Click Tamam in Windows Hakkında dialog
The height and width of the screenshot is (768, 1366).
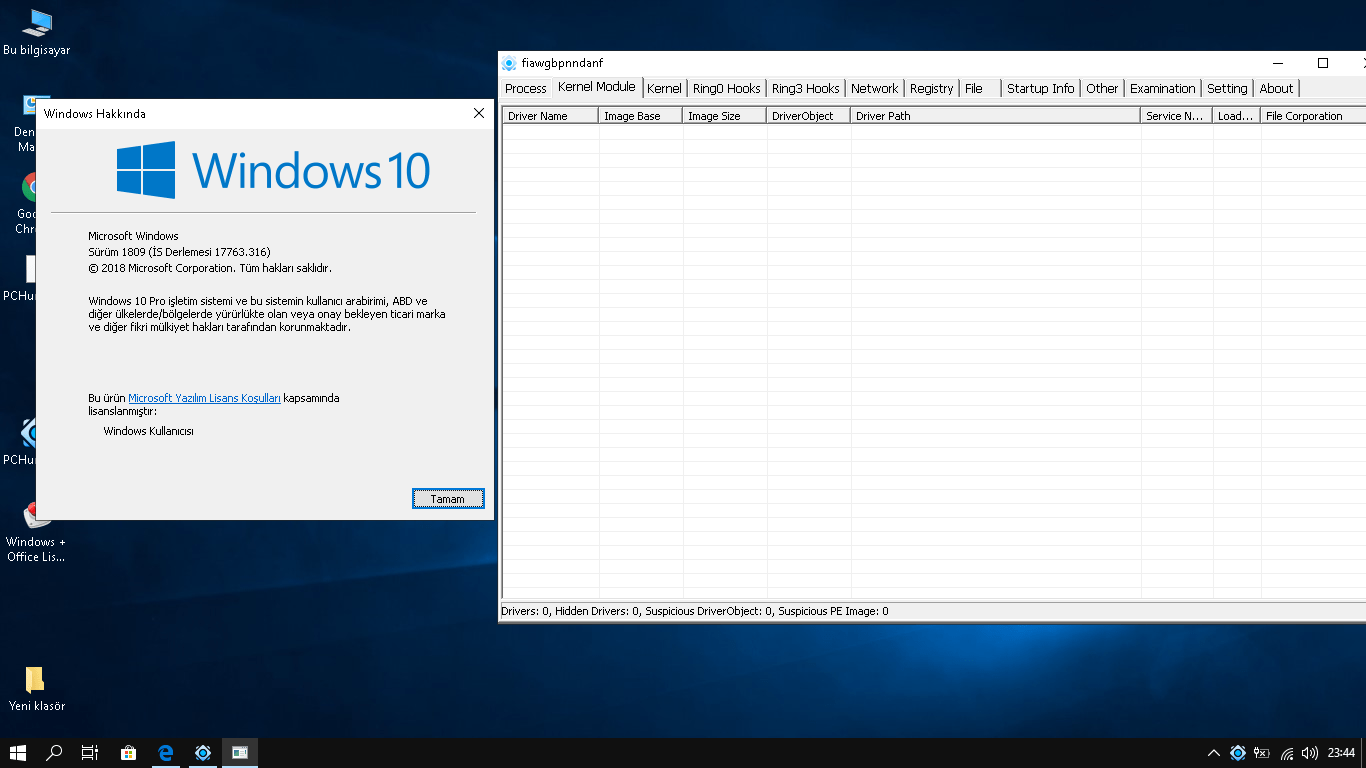point(448,498)
